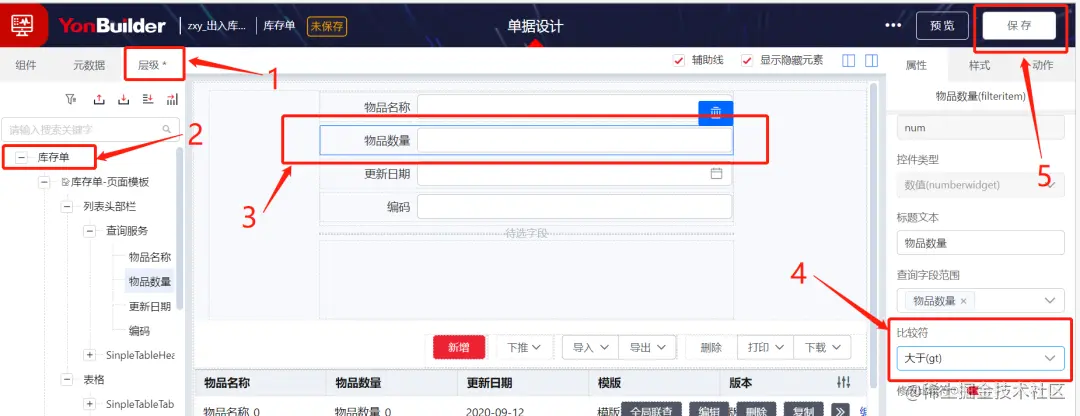Open the 导出 dropdown button
This screenshot has height=416, width=1080.
tap(647, 348)
